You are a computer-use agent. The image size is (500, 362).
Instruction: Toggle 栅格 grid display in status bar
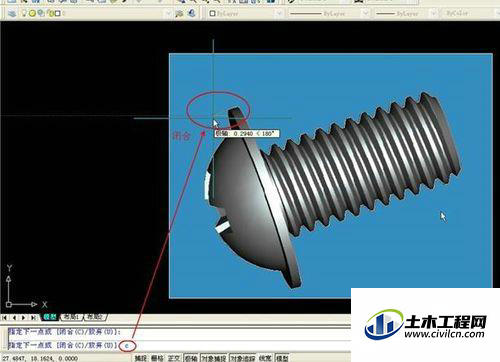pos(157,358)
